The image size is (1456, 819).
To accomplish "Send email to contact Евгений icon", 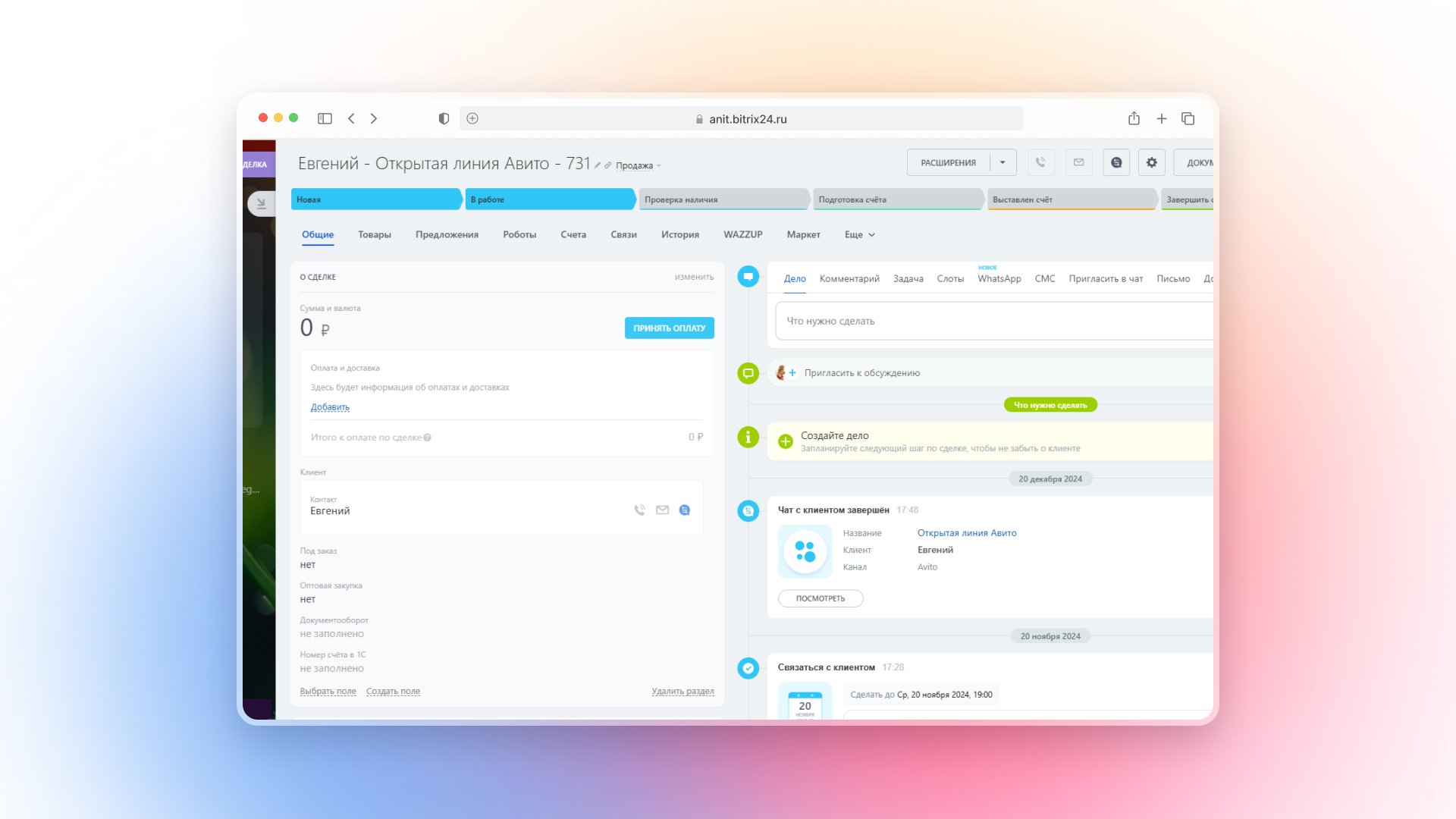I will tap(662, 510).
